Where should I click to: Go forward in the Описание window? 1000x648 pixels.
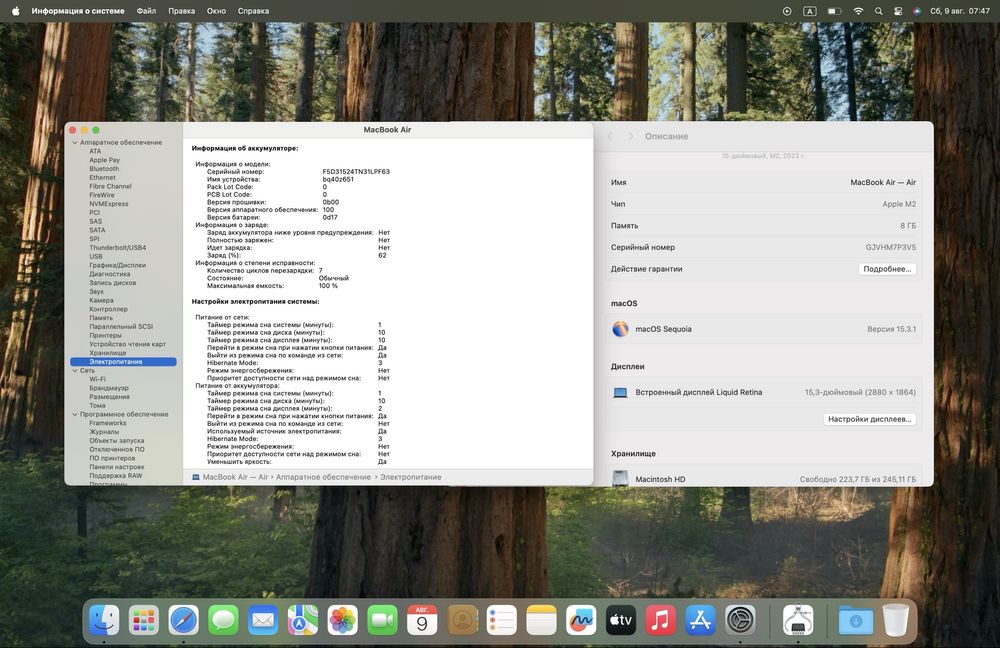click(x=630, y=136)
